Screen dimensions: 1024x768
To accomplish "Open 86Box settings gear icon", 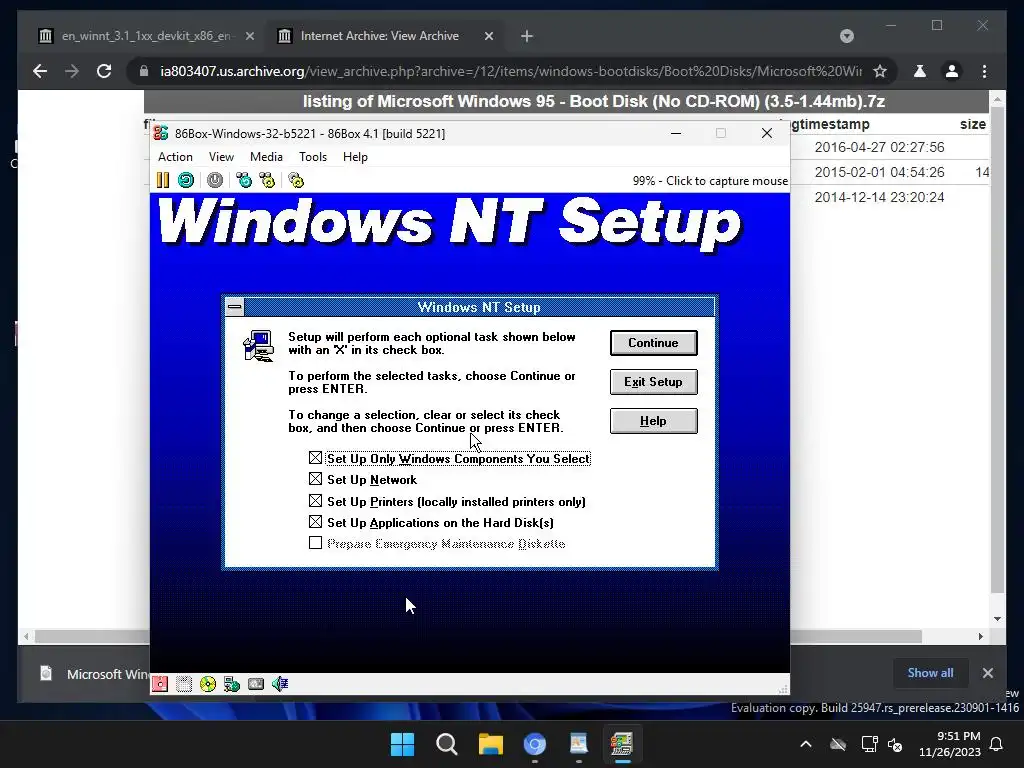I will (x=296, y=180).
